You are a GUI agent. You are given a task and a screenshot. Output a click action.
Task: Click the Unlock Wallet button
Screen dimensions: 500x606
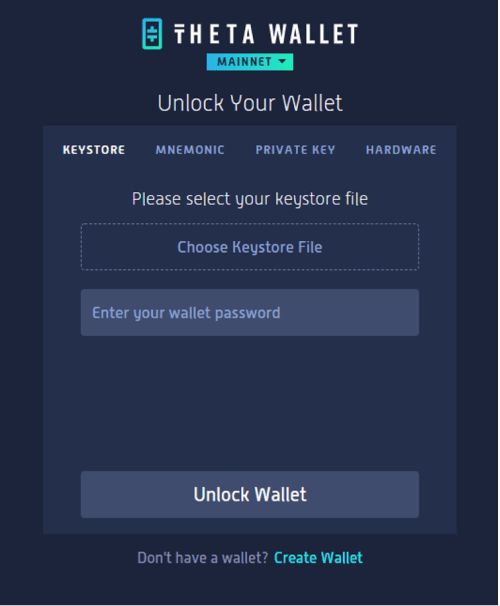tap(250, 495)
